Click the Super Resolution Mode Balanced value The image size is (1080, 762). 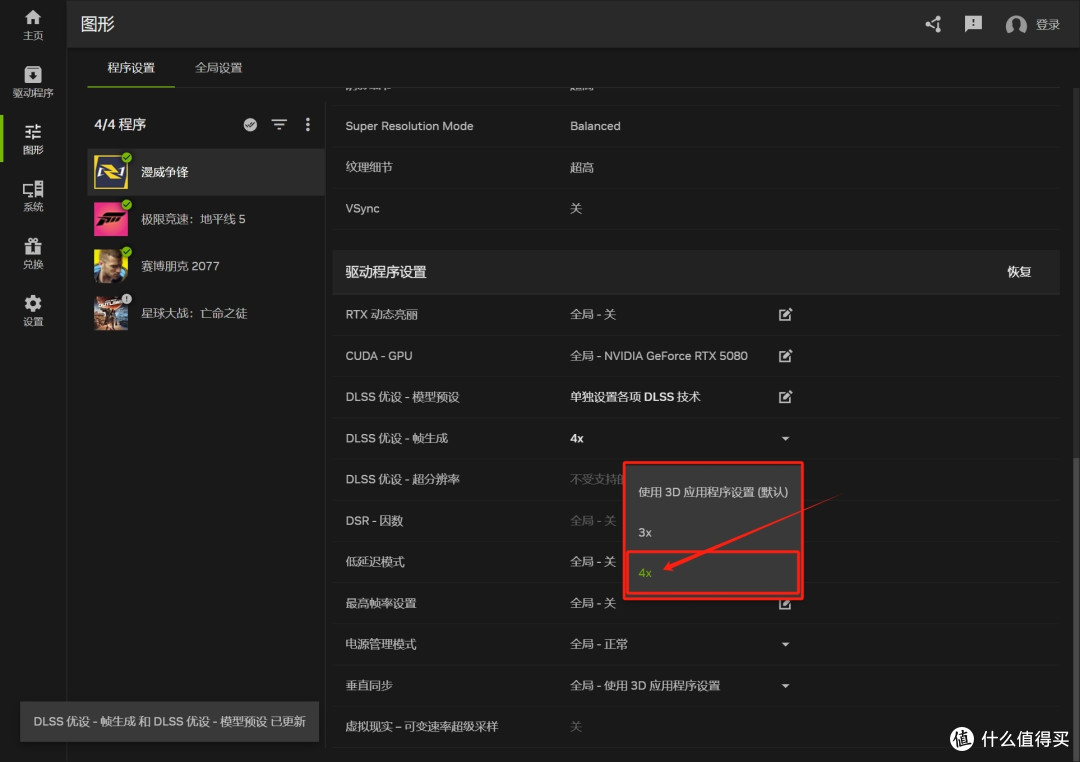(x=595, y=126)
